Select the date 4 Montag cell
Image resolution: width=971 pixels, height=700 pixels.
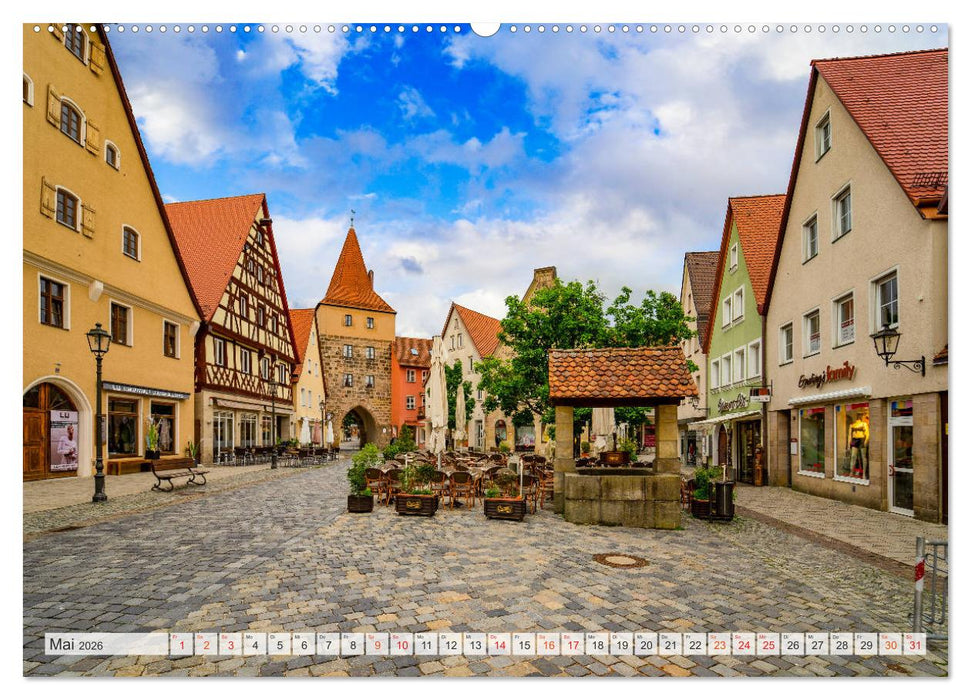[258, 646]
